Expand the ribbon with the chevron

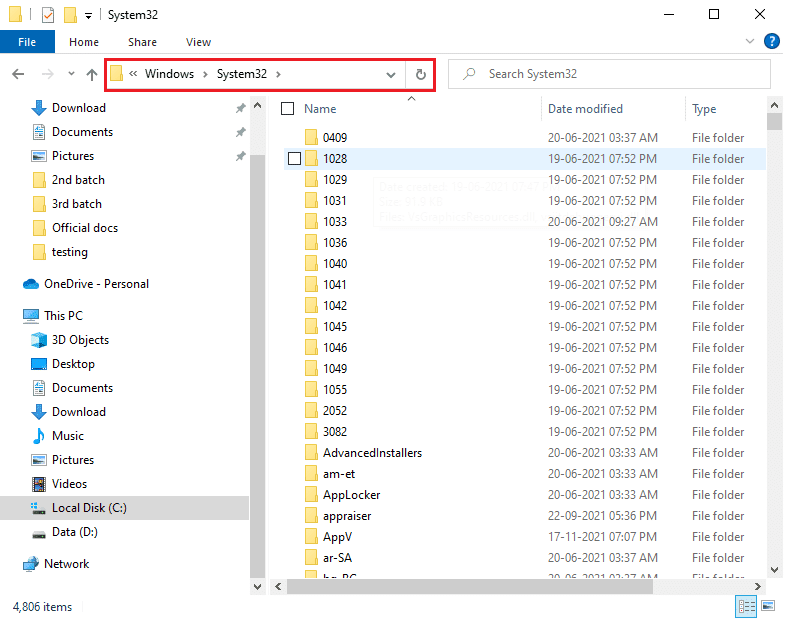click(x=749, y=41)
